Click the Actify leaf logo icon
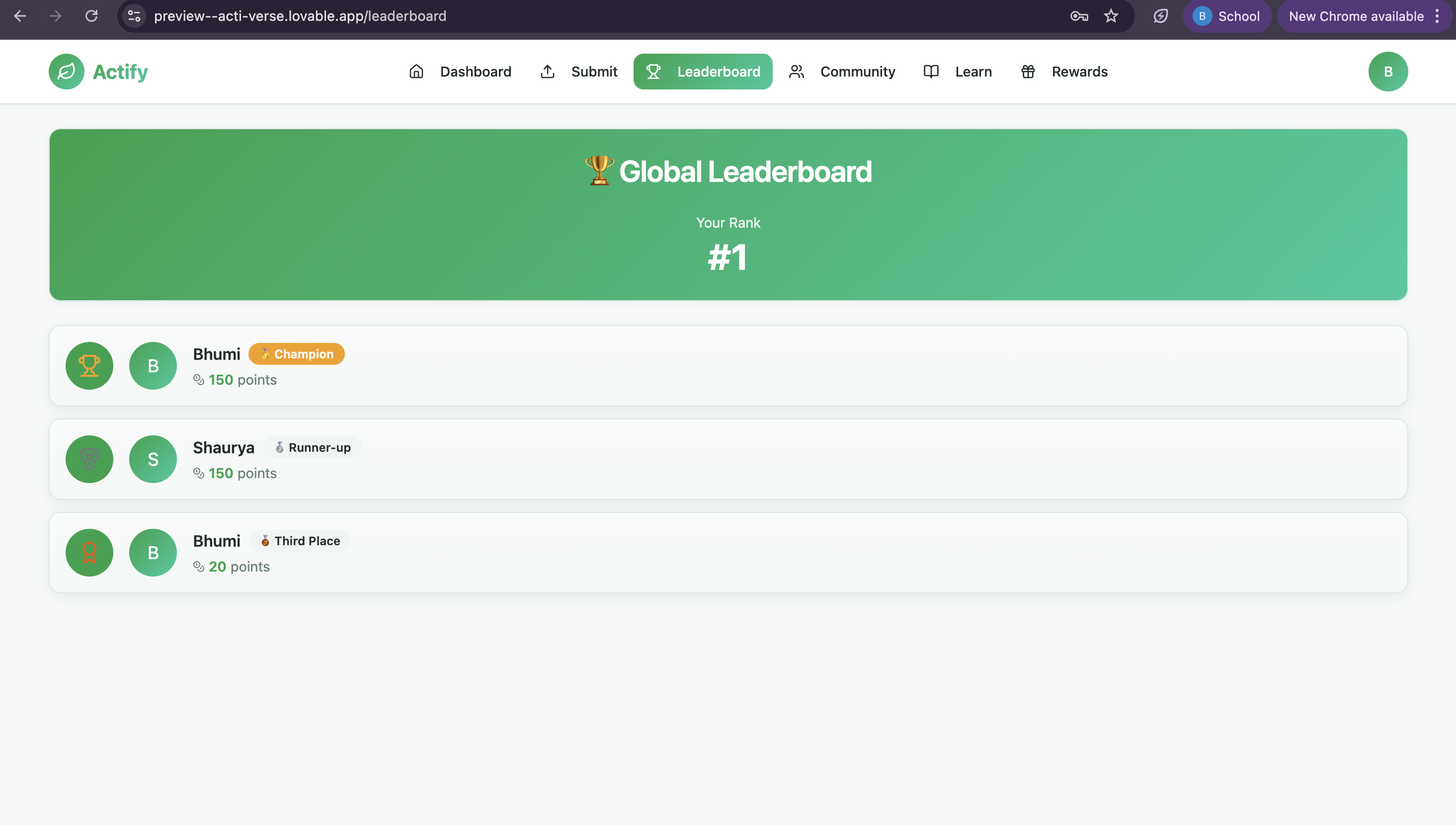 pyautogui.click(x=66, y=72)
